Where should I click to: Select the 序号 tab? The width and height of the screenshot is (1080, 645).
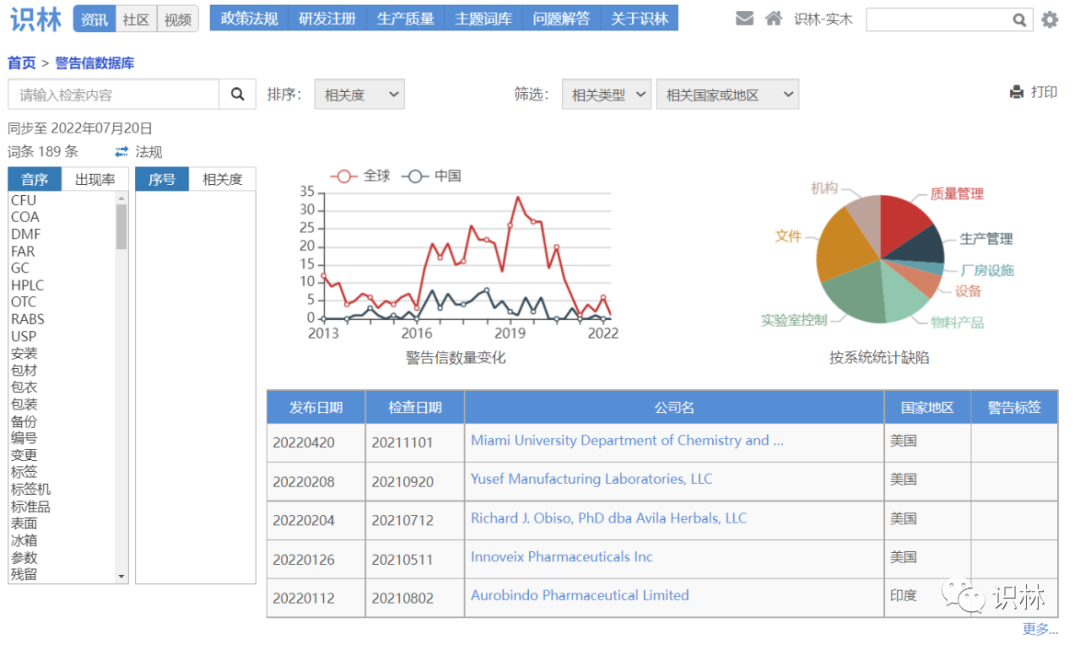coord(162,179)
